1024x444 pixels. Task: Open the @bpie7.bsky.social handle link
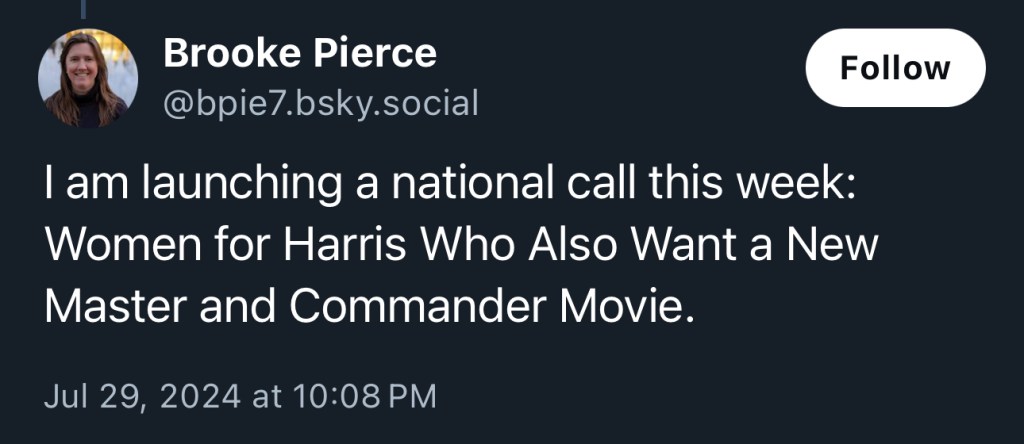click(320, 101)
